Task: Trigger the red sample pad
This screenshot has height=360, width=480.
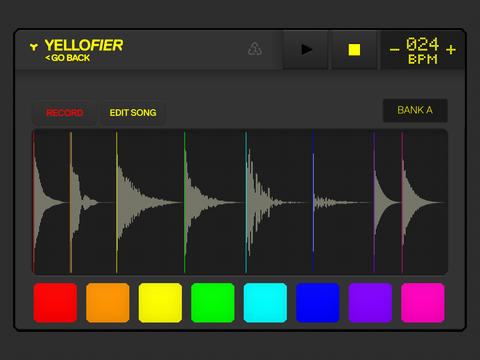Action: (55, 303)
